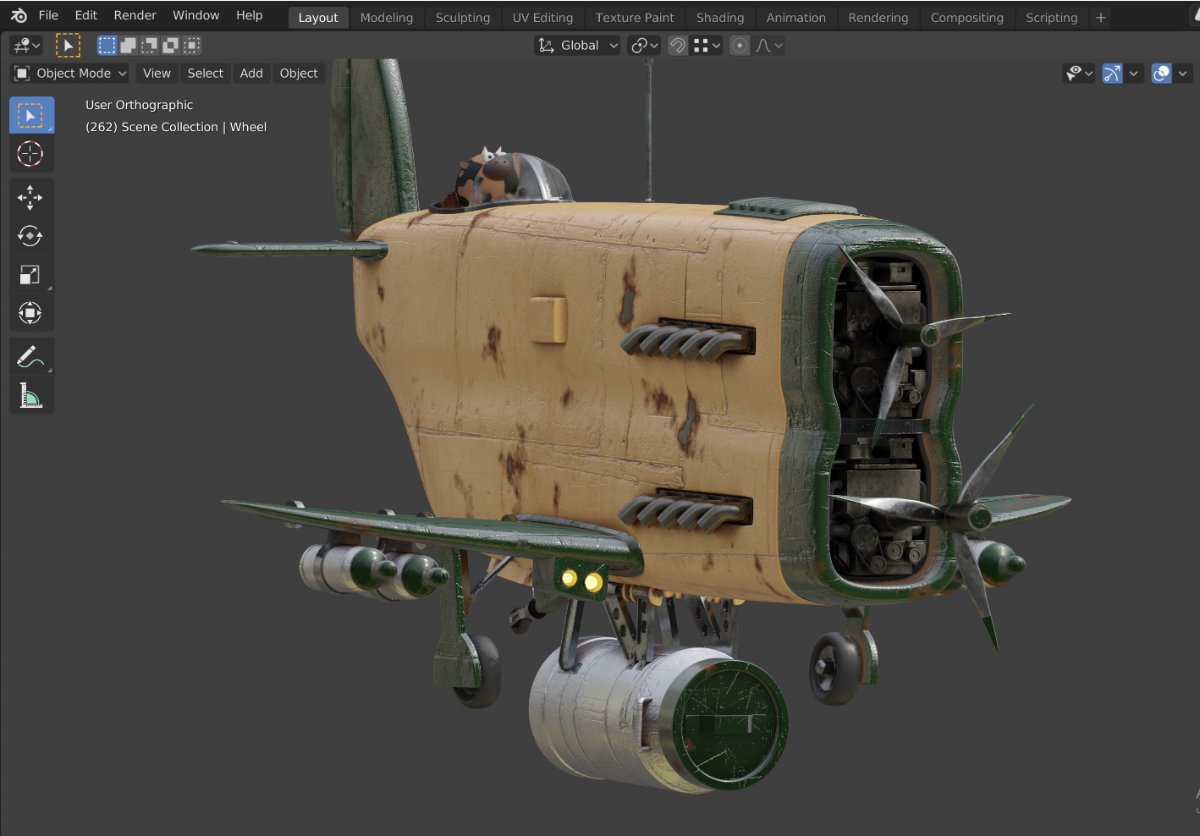Expand the pivot point dropdown
Viewport: 1200px width, 836px height.
coord(644,45)
